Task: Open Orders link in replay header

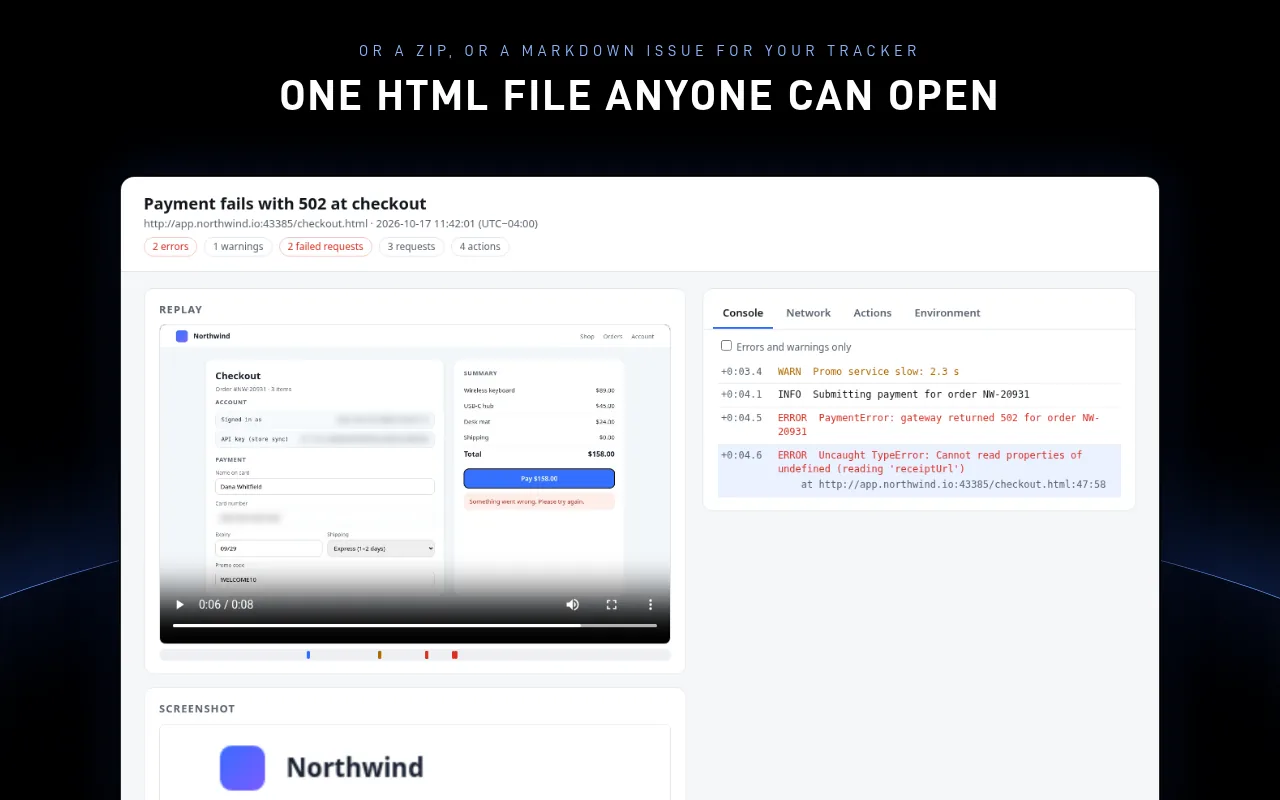Action: click(x=613, y=337)
